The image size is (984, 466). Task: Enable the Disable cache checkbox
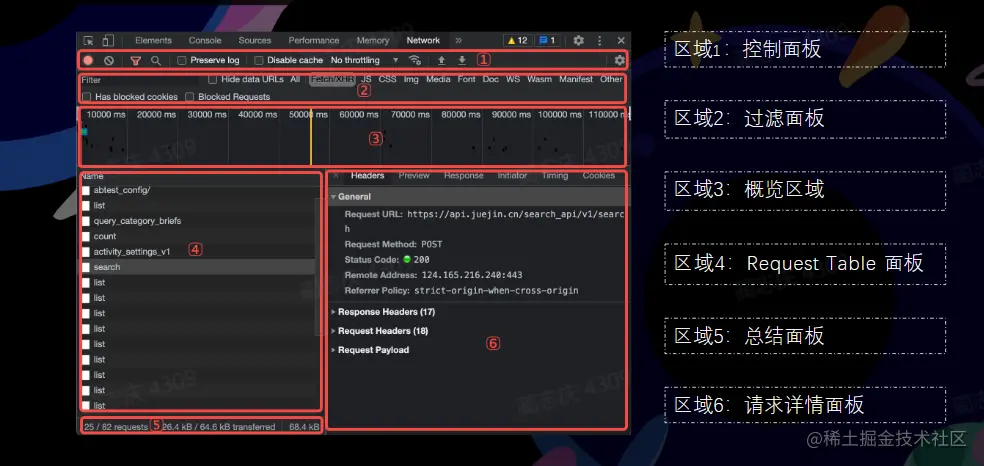[259, 60]
